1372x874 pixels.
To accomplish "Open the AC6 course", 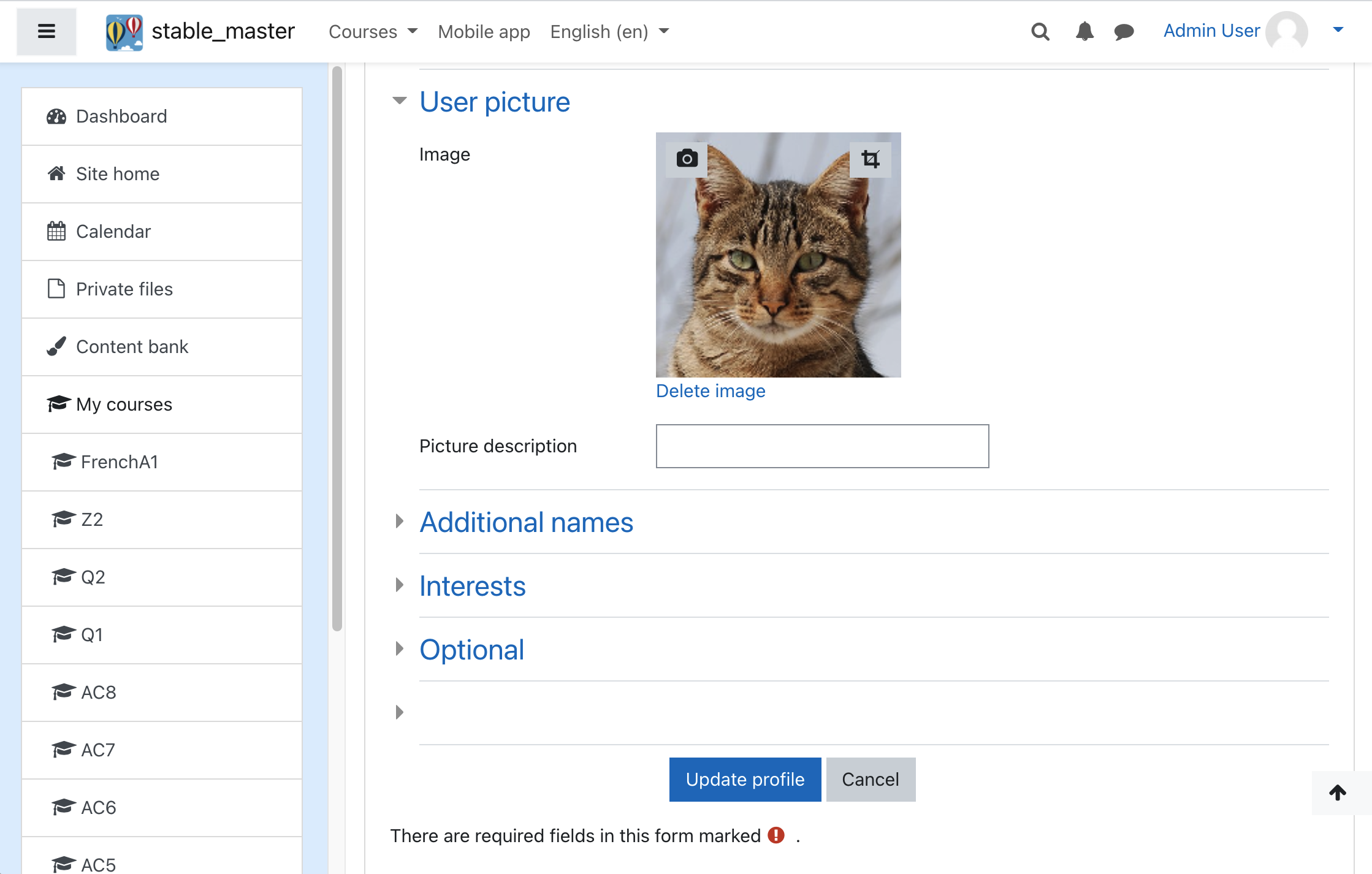I will (x=162, y=808).
